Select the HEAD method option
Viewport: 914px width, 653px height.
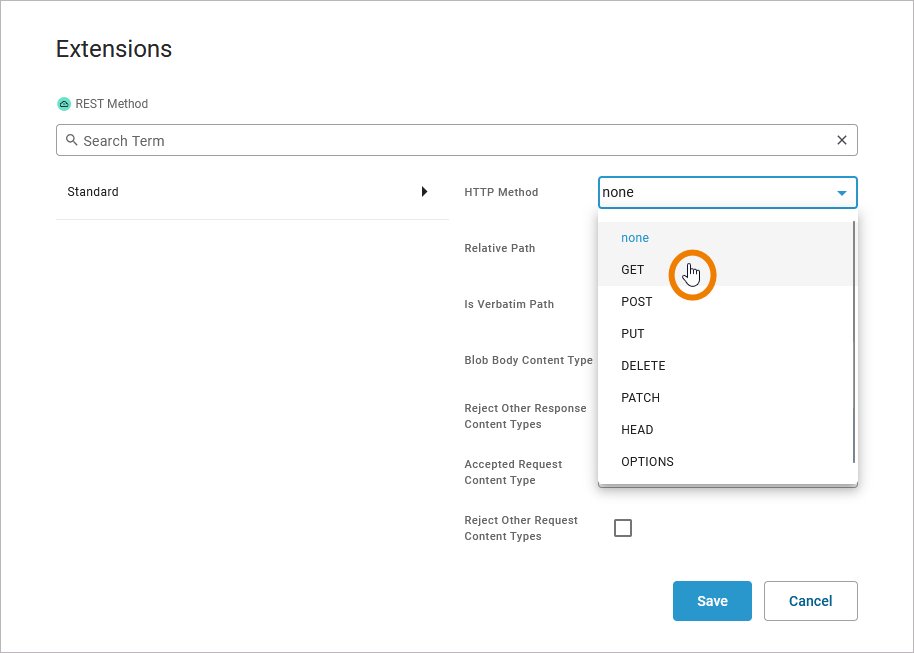(x=637, y=430)
